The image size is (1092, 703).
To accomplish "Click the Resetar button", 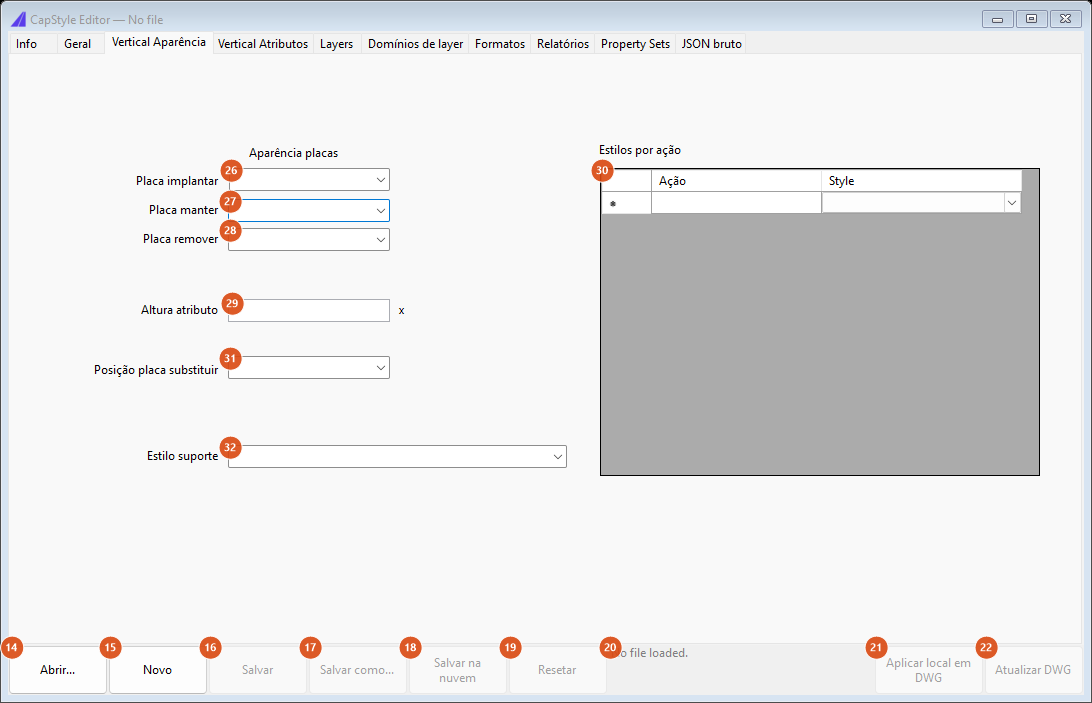I will pos(557,670).
